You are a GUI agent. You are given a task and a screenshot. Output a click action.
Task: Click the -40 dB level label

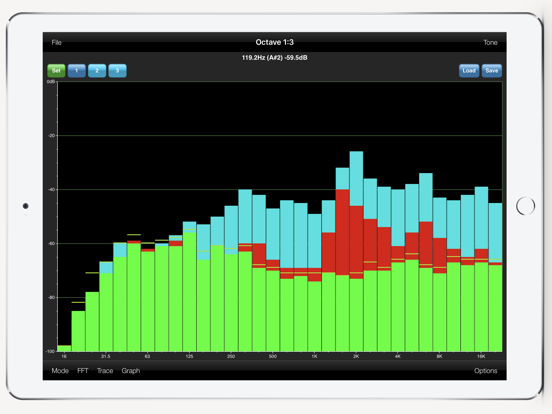[52, 189]
